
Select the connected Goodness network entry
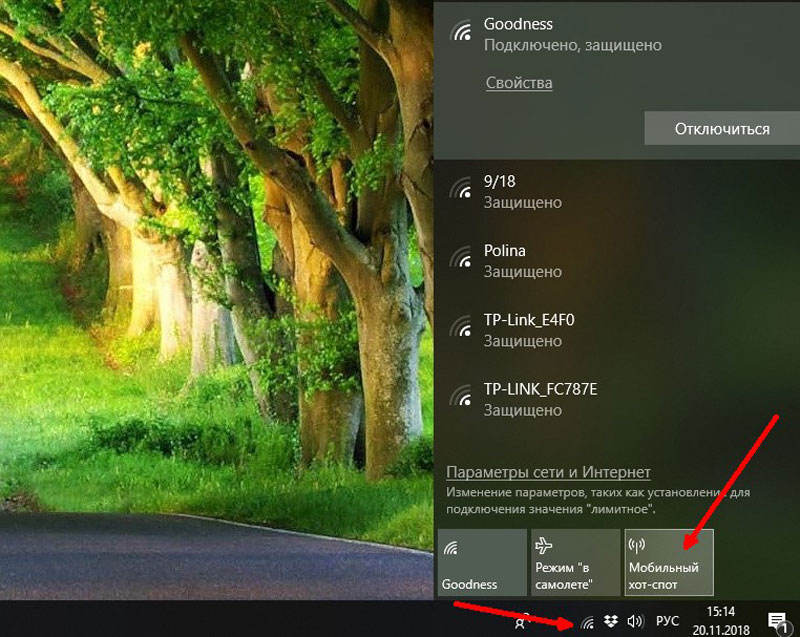617,79
